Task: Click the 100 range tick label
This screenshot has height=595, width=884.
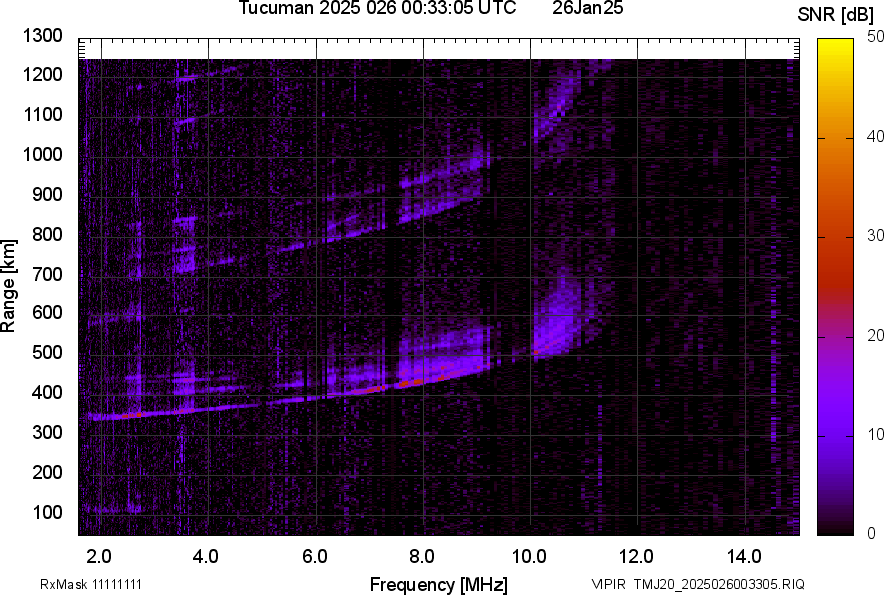Action: coord(47,512)
